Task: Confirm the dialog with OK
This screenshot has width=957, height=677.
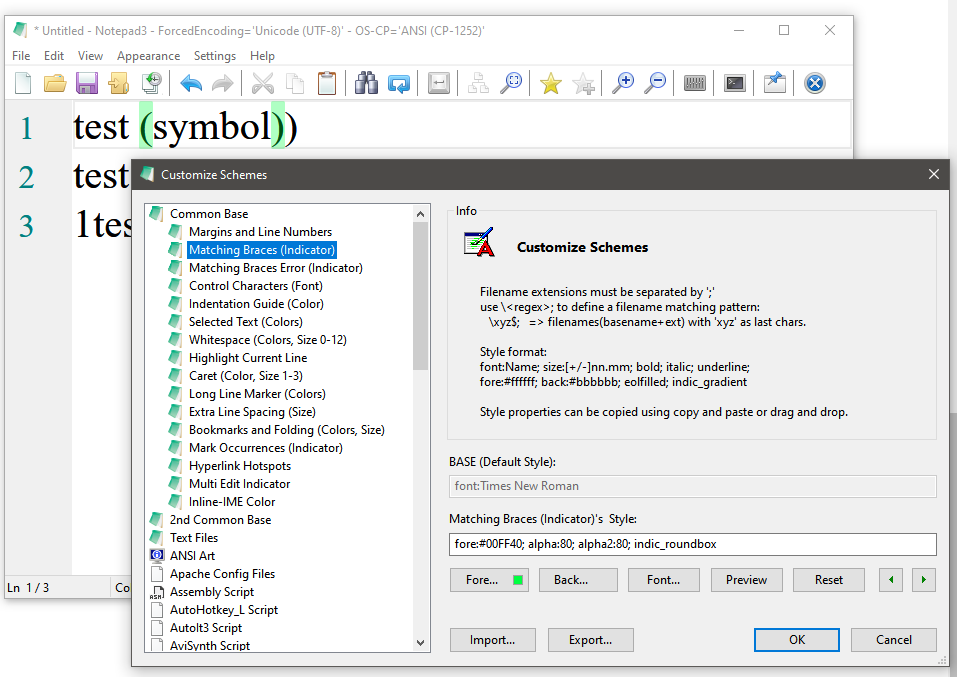Action: pyautogui.click(x=796, y=640)
